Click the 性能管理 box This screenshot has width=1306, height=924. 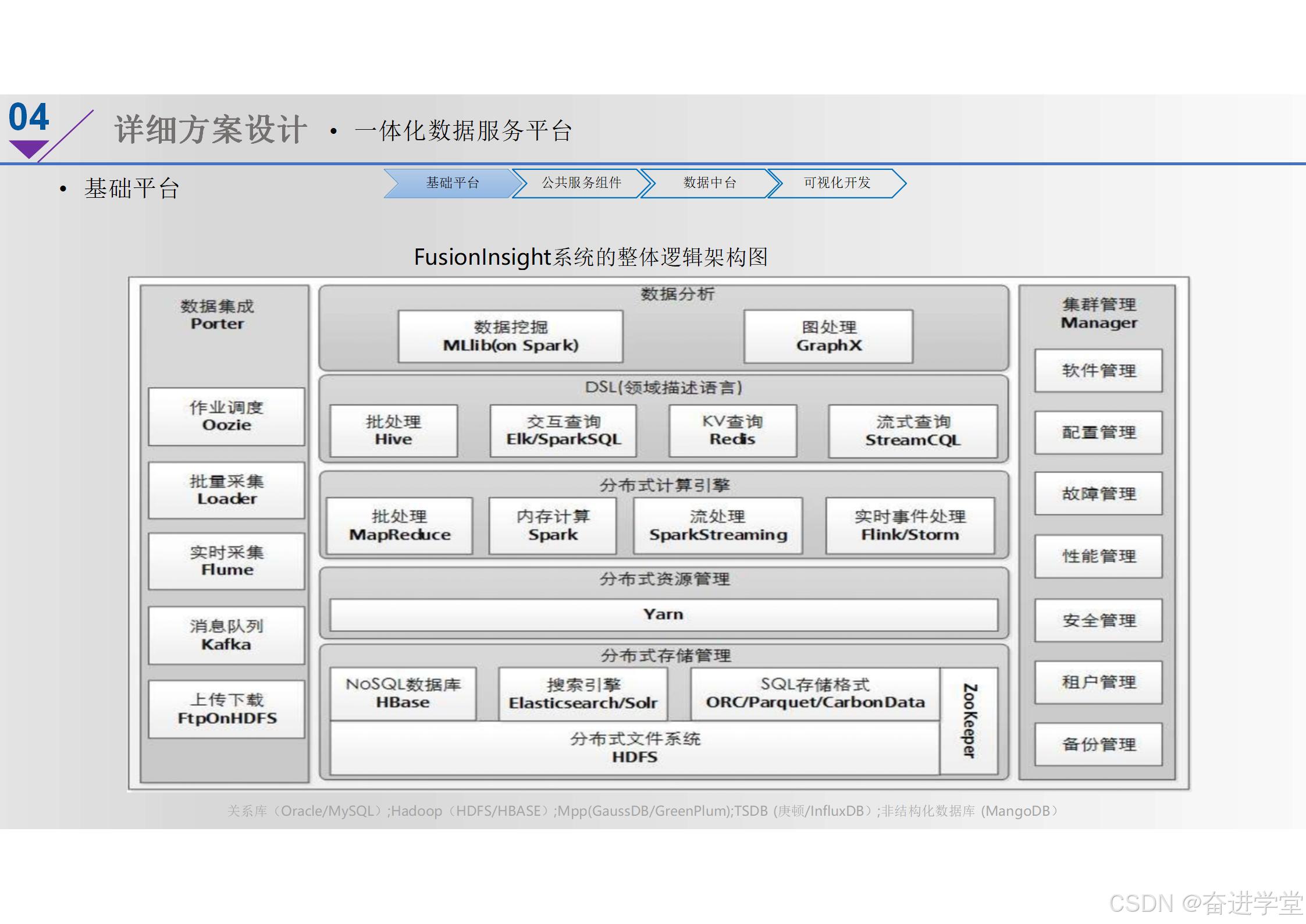click(1098, 556)
